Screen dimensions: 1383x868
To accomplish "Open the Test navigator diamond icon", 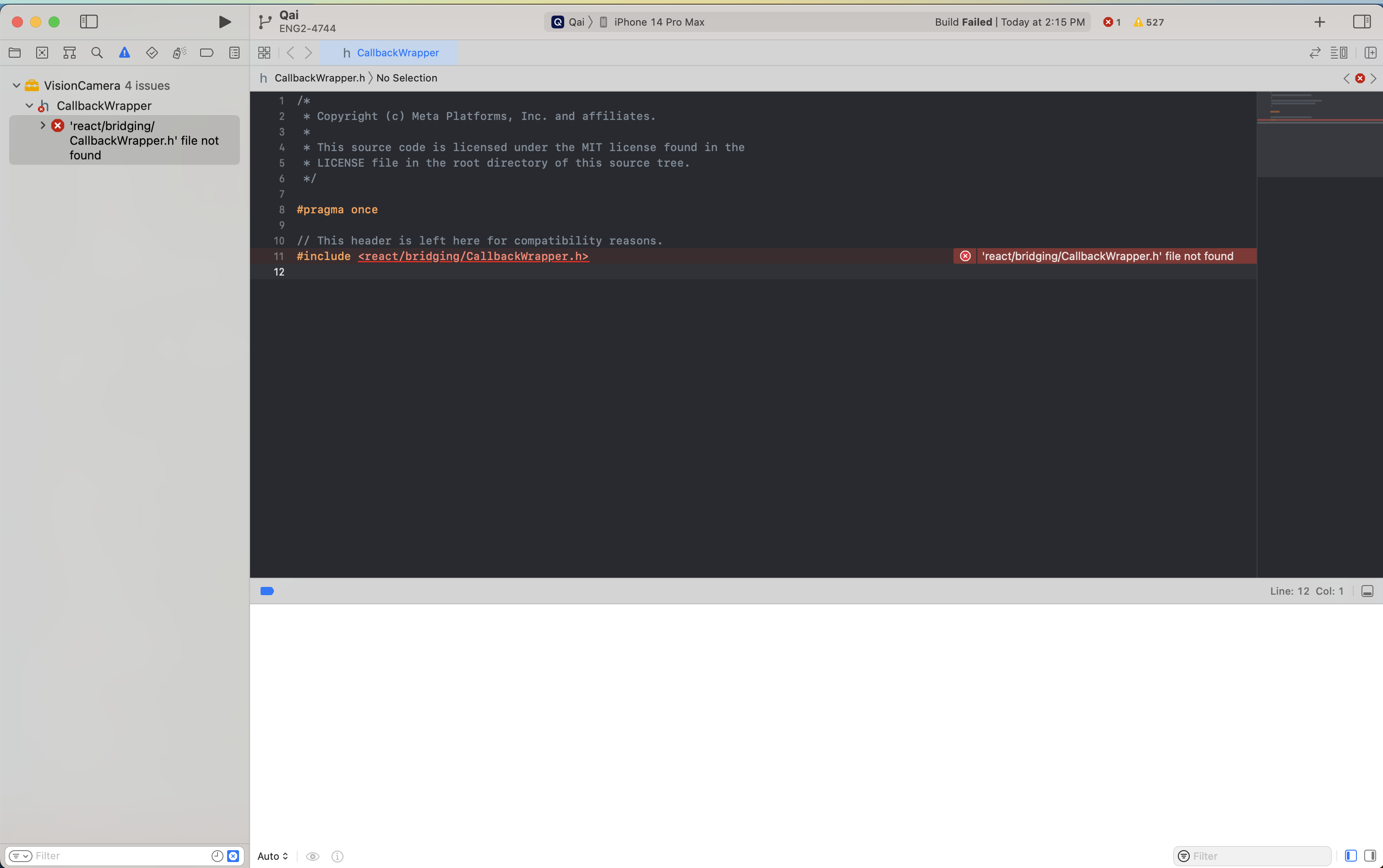I will pyautogui.click(x=152, y=53).
